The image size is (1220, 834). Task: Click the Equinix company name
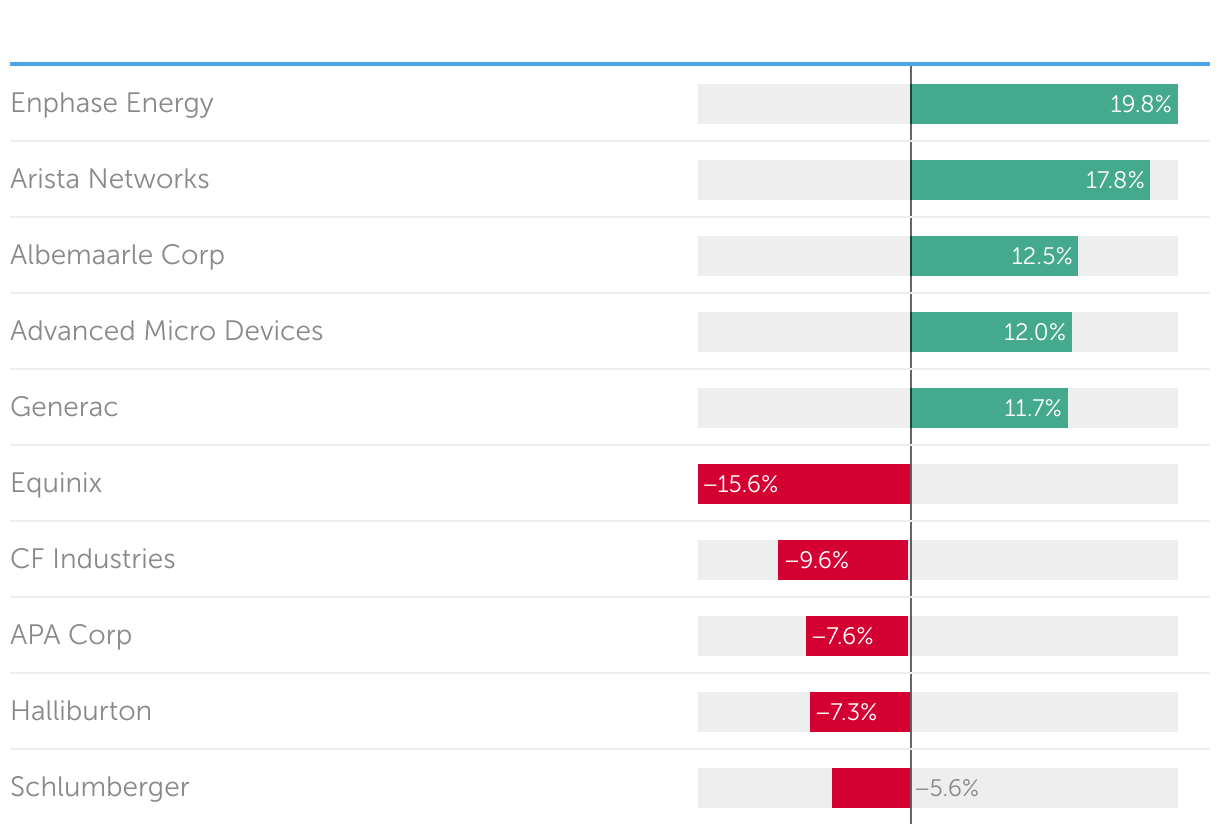pos(56,484)
